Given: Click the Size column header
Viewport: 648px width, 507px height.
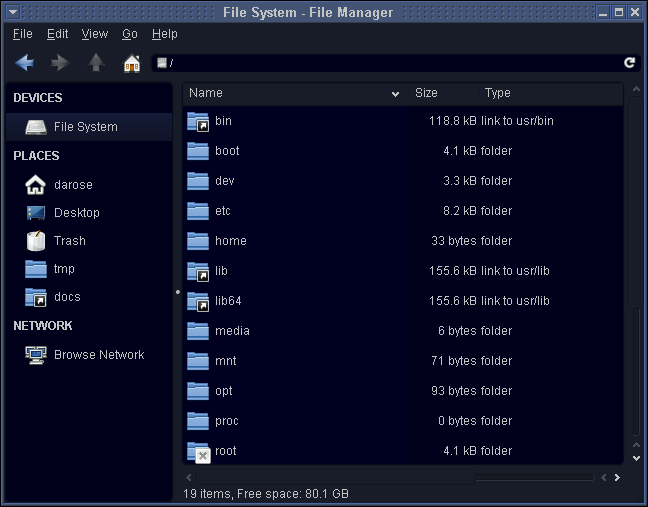Looking at the screenshot, I should click(426, 93).
